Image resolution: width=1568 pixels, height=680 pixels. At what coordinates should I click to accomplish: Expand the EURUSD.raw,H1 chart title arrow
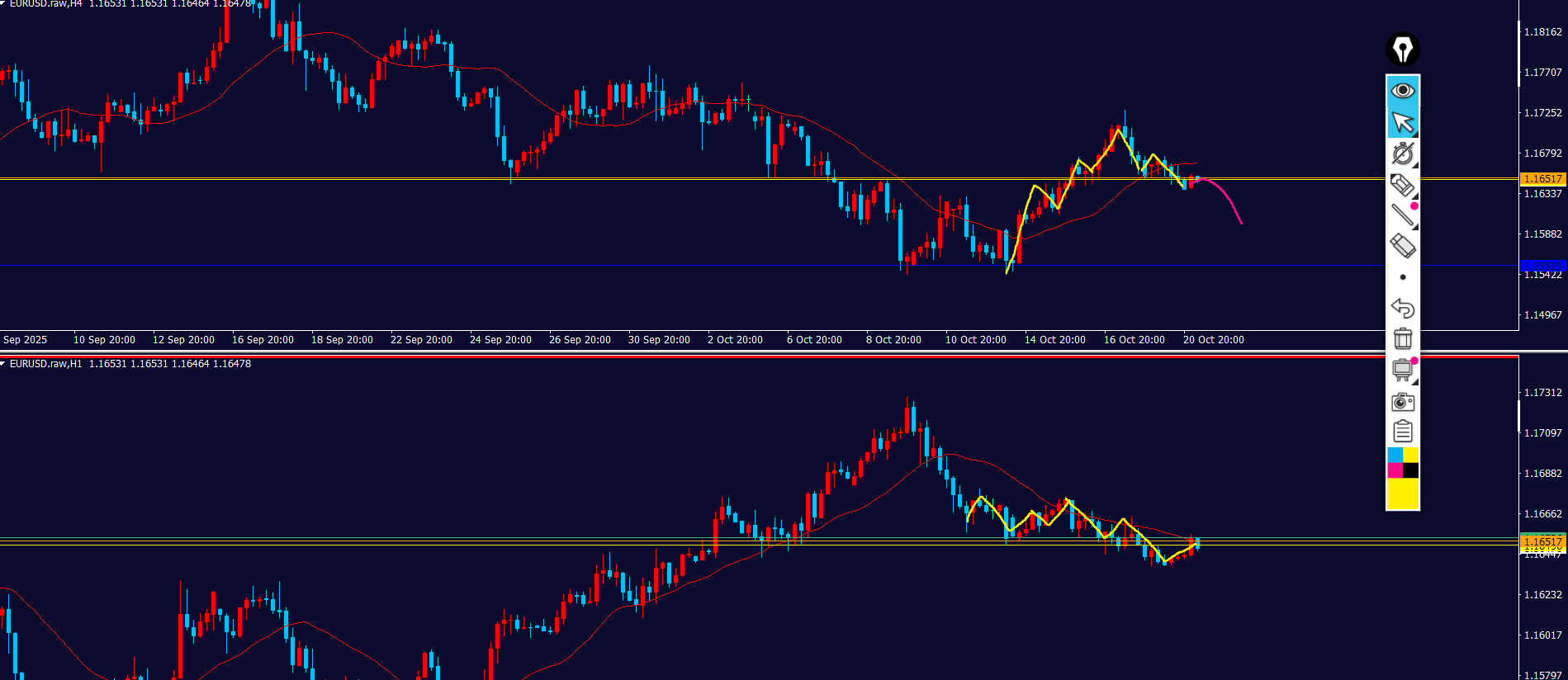(x=3, y=364)
